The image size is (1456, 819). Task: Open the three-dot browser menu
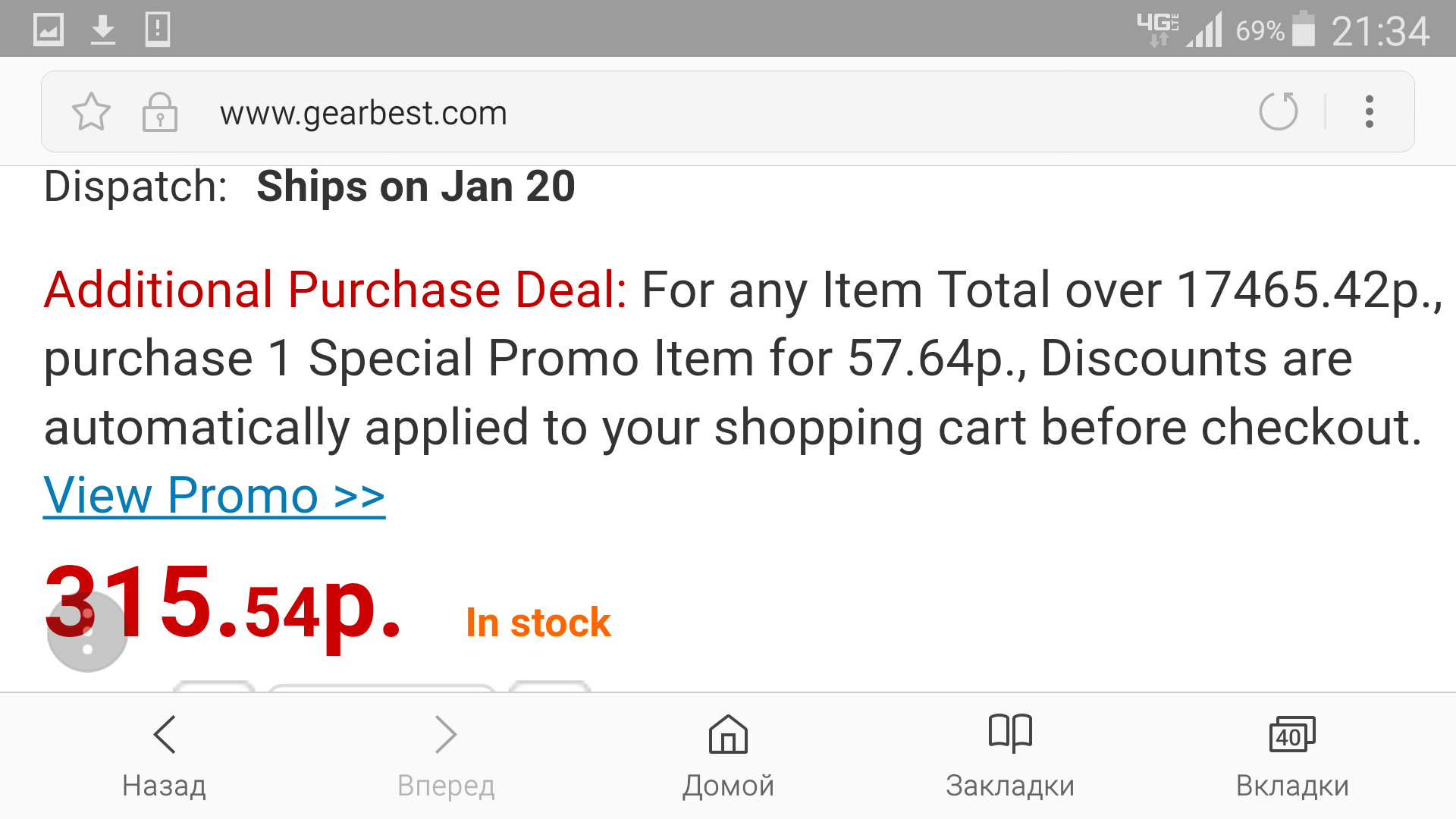pyautogui.click(x=1369, y=112)
